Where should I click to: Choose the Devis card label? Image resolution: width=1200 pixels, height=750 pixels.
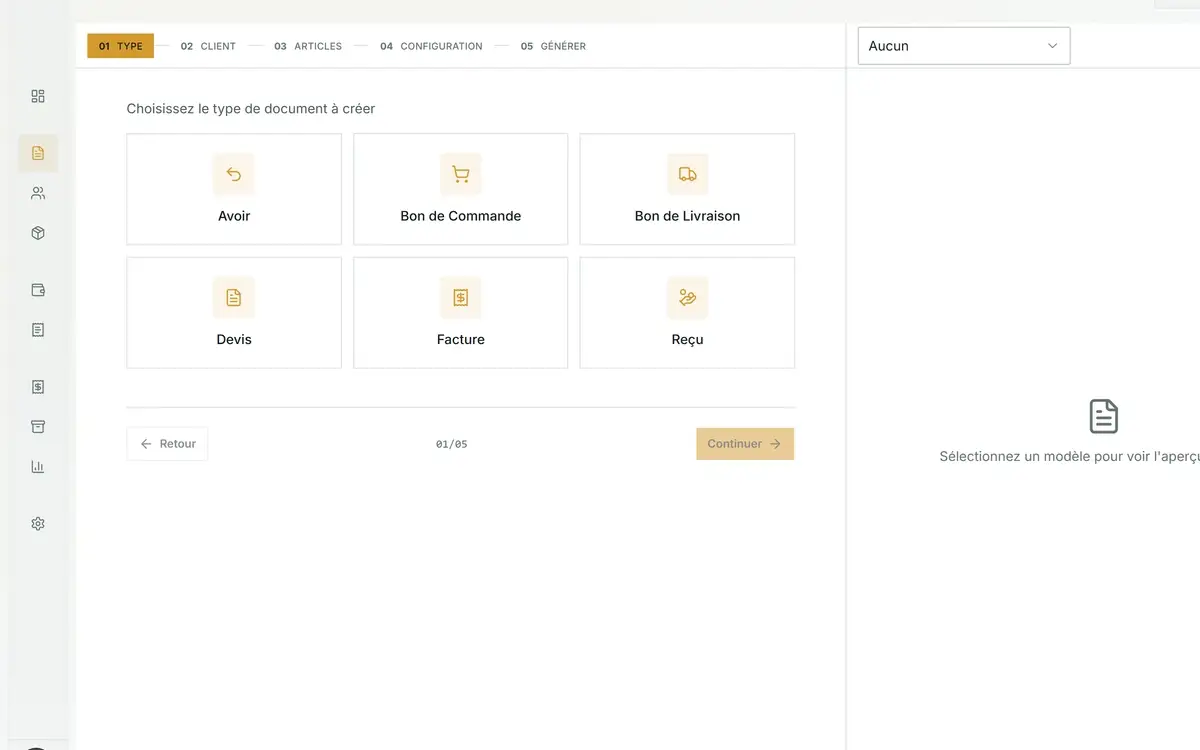[x=234, y=340]
